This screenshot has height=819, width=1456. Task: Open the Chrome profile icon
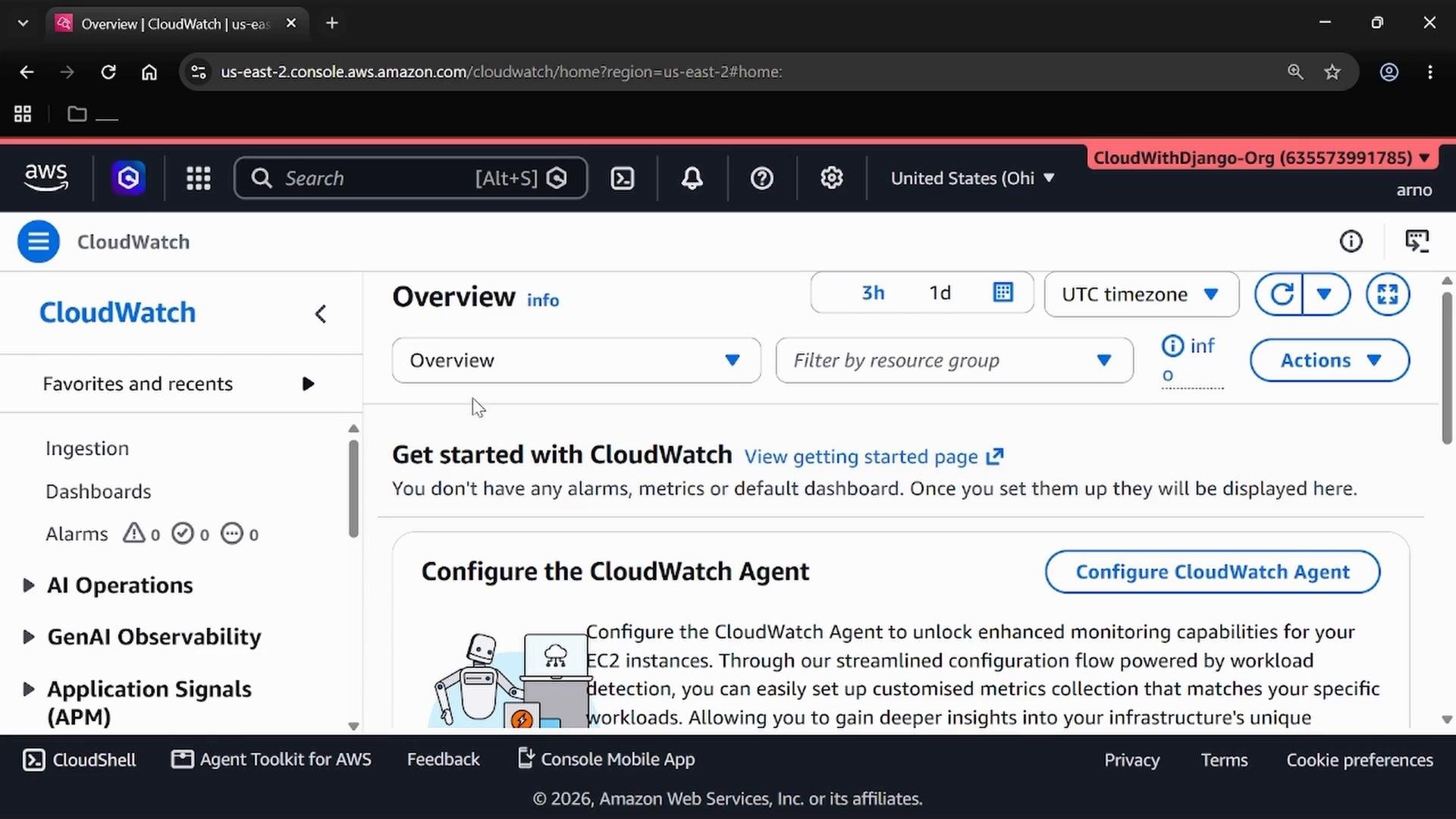point(1389,72)
